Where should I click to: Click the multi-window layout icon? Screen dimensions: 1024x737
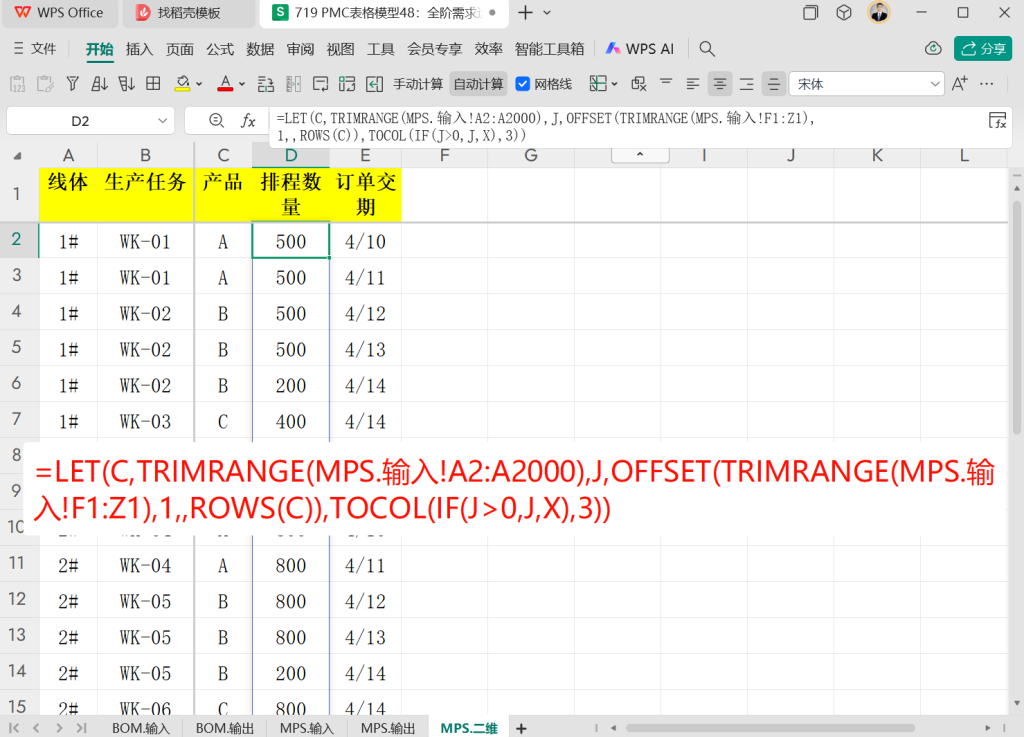(810, 12)
